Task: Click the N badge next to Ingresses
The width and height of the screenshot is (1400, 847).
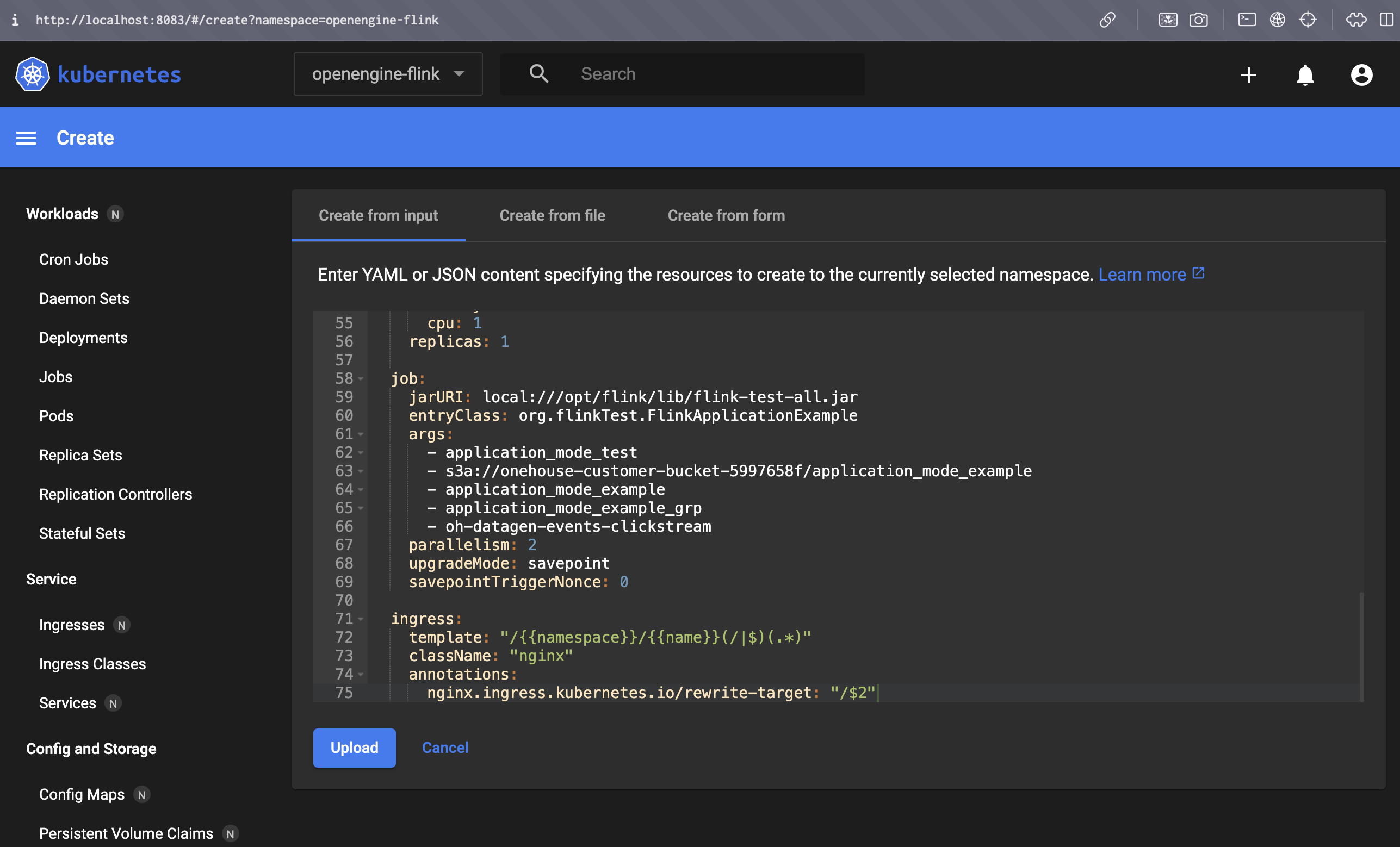Action: point(122,625)
